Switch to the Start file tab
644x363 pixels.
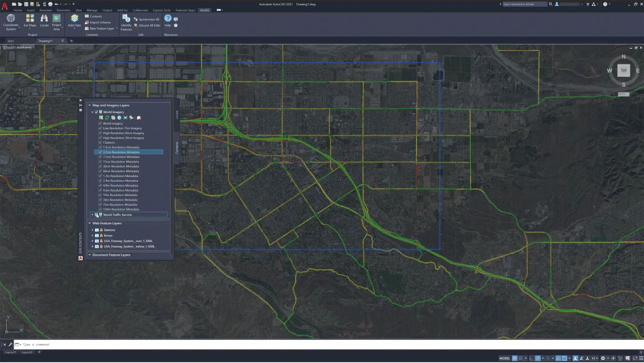coord(11,41)
